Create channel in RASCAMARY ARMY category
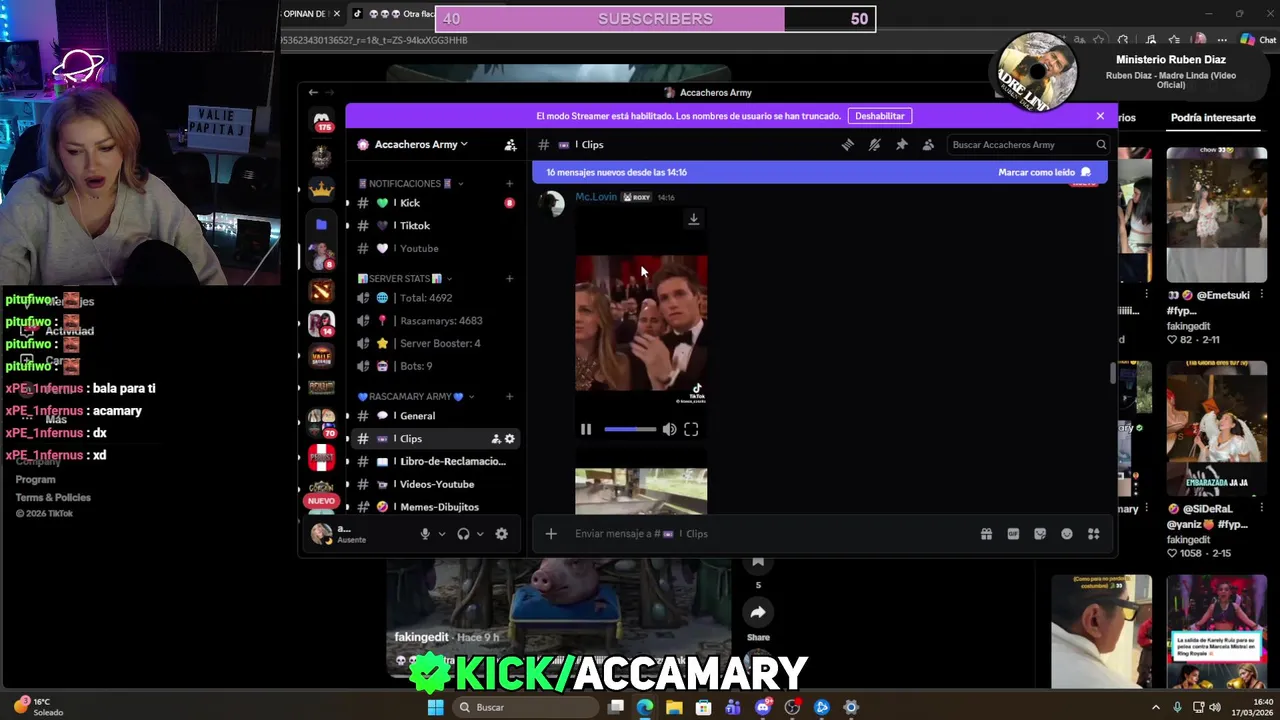Image resolution: width=1280 pixels, height=720 pixels. [x=509, y=397]
